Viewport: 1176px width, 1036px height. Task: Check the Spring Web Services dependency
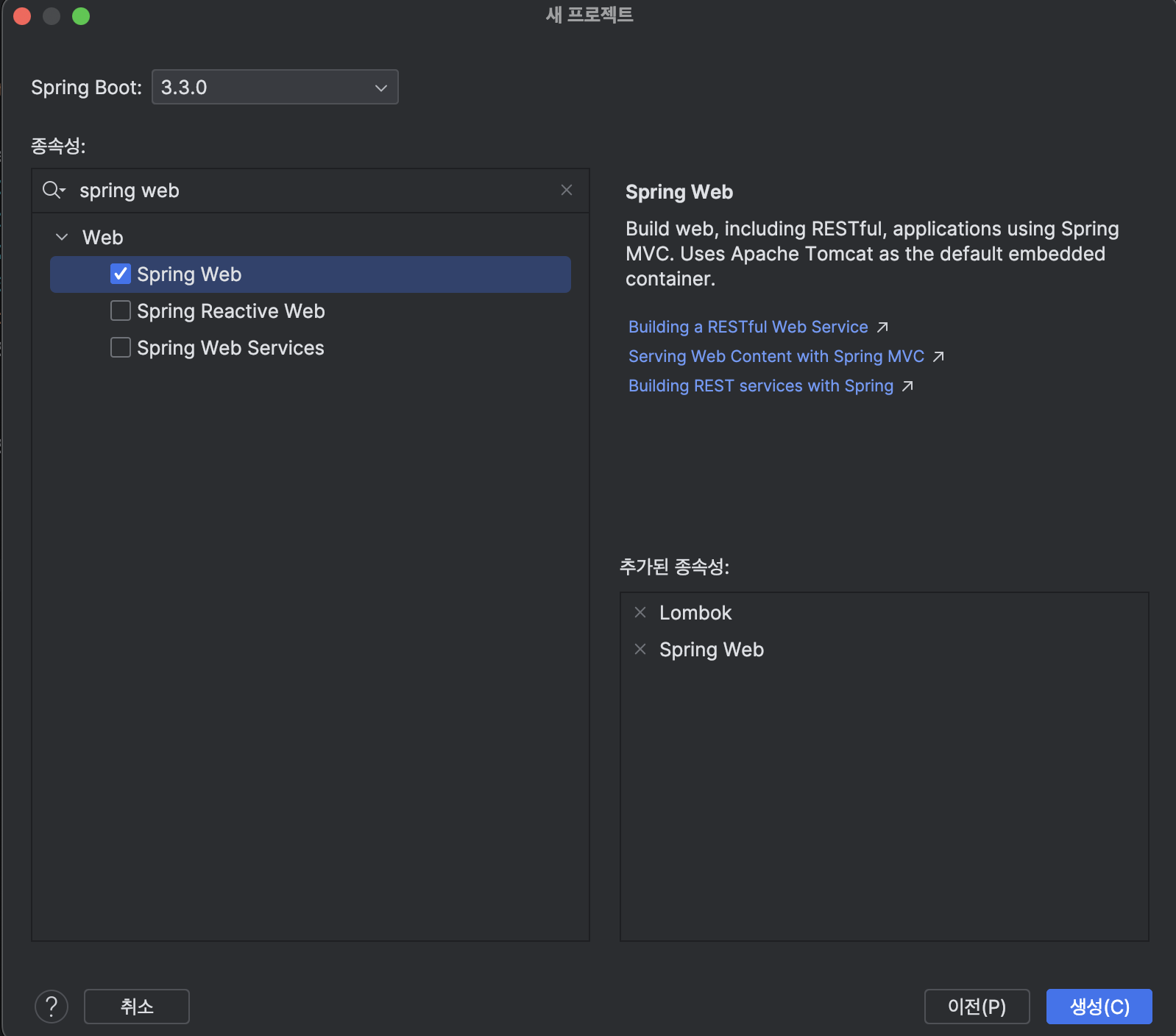coord(121,348)
